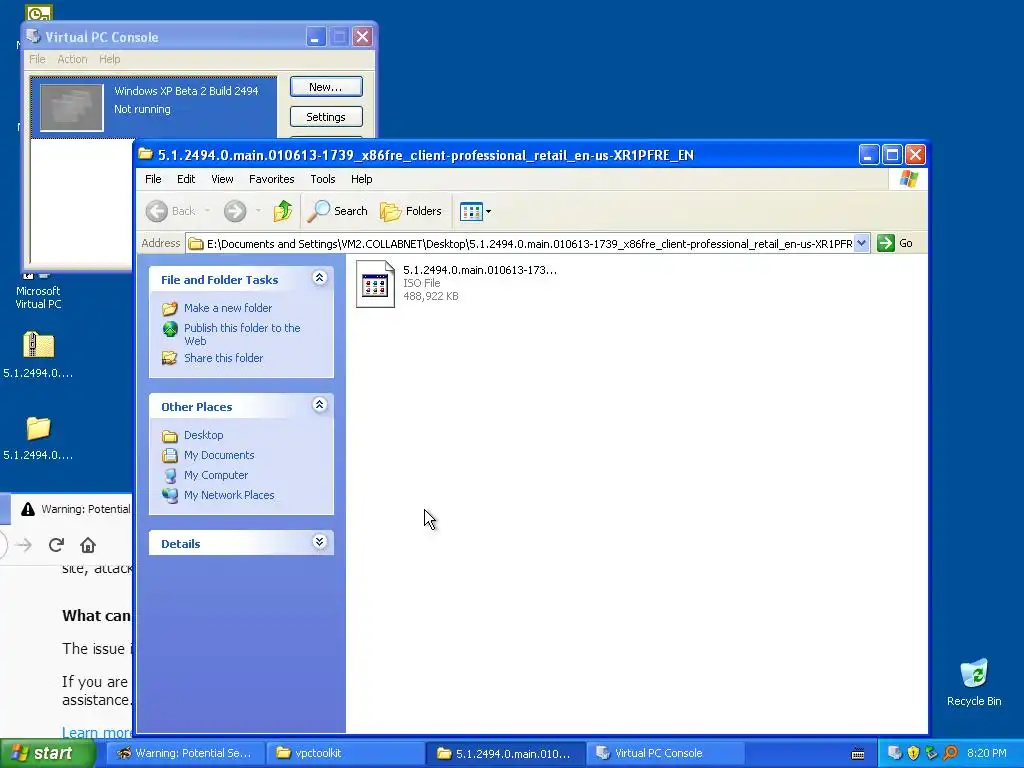Click the Learn more link in browser

(x=97, y=732)
